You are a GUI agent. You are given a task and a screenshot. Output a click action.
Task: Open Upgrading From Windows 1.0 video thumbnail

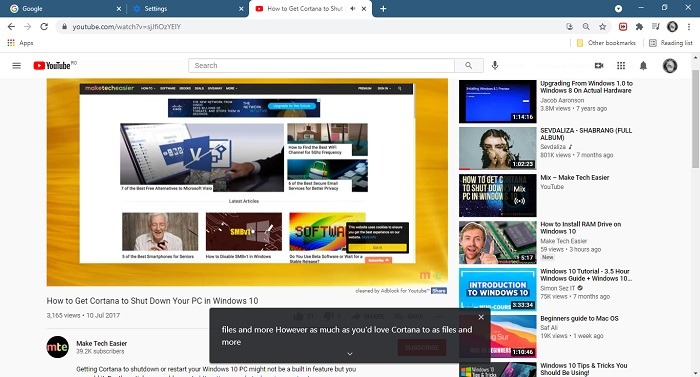tap(497, 101)
